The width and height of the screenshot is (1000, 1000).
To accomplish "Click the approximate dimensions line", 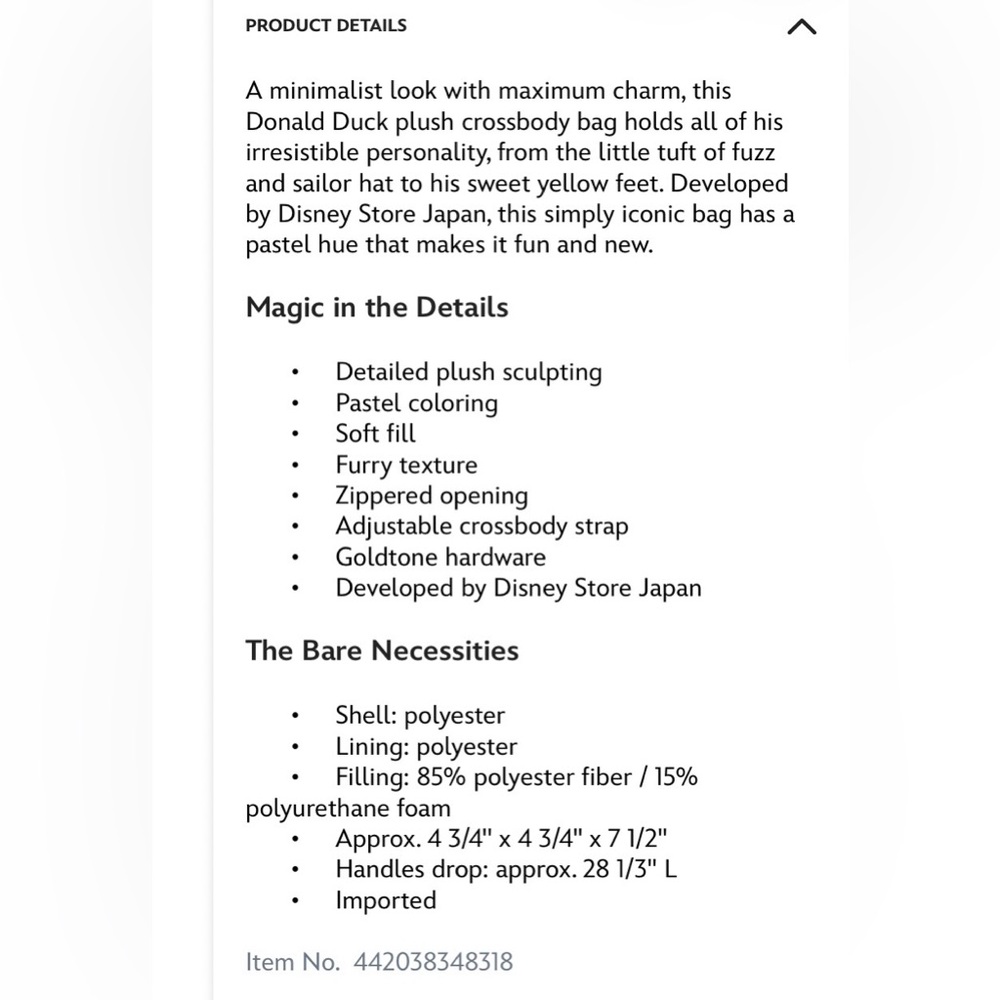I will (501, 839).
